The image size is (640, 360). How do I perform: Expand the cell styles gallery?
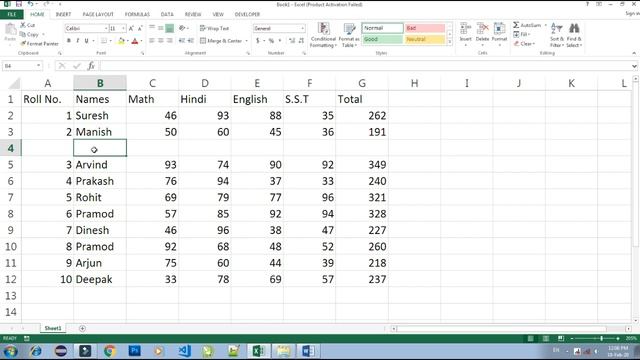pos(450,42)
